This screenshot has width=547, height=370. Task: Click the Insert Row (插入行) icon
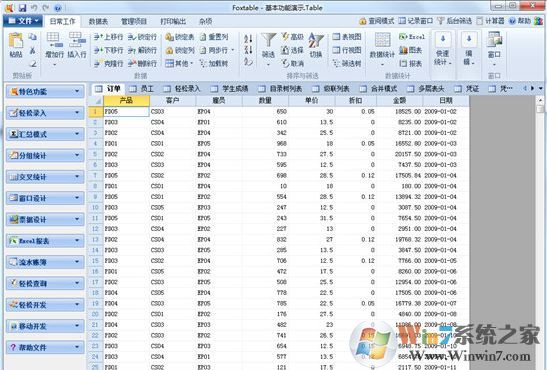pos(77,45)
